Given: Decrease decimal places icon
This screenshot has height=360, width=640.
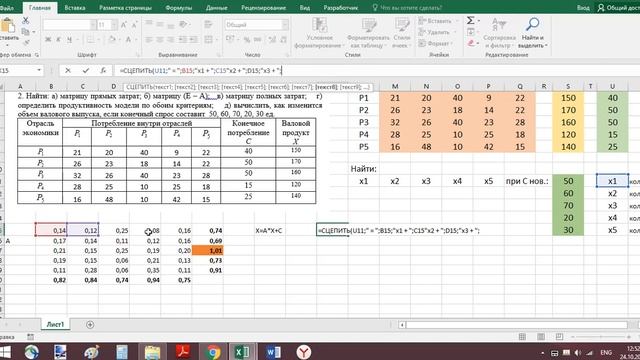Looking at the screenshot, I should tap(283, 39).
